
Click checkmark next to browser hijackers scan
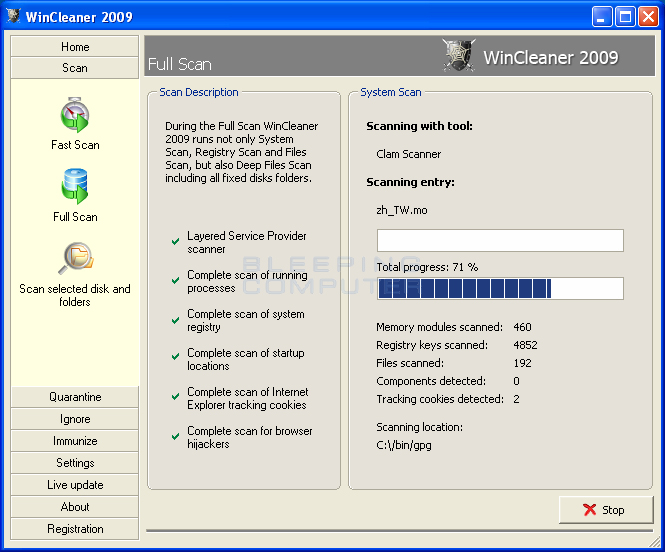click(175, 436)
